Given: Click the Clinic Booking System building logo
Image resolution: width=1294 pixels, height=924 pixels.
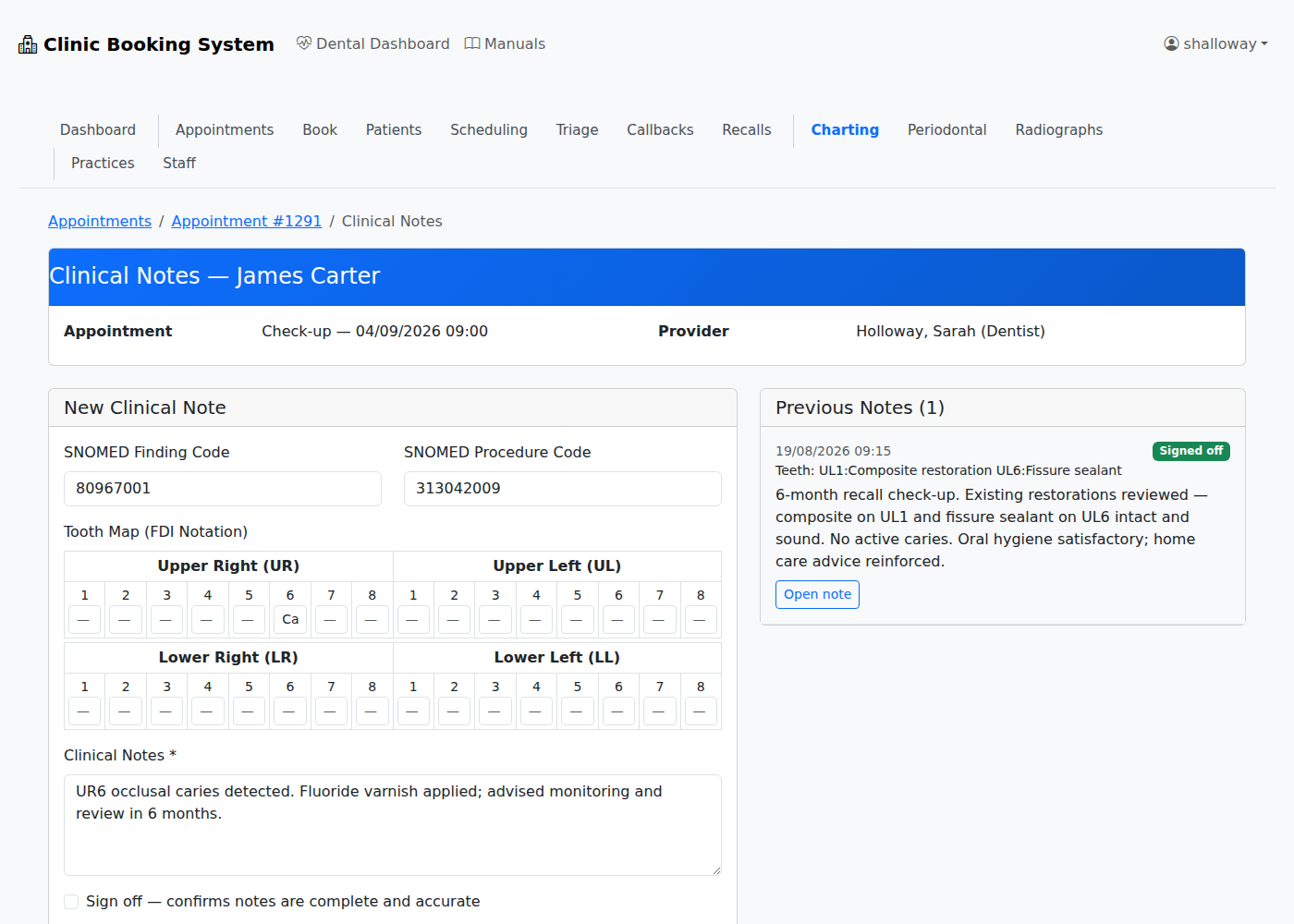Looking at the screenshot, I should (28, 44).
